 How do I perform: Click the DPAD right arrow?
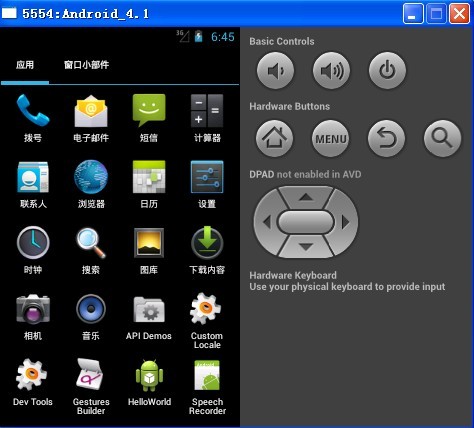point(345,222)
